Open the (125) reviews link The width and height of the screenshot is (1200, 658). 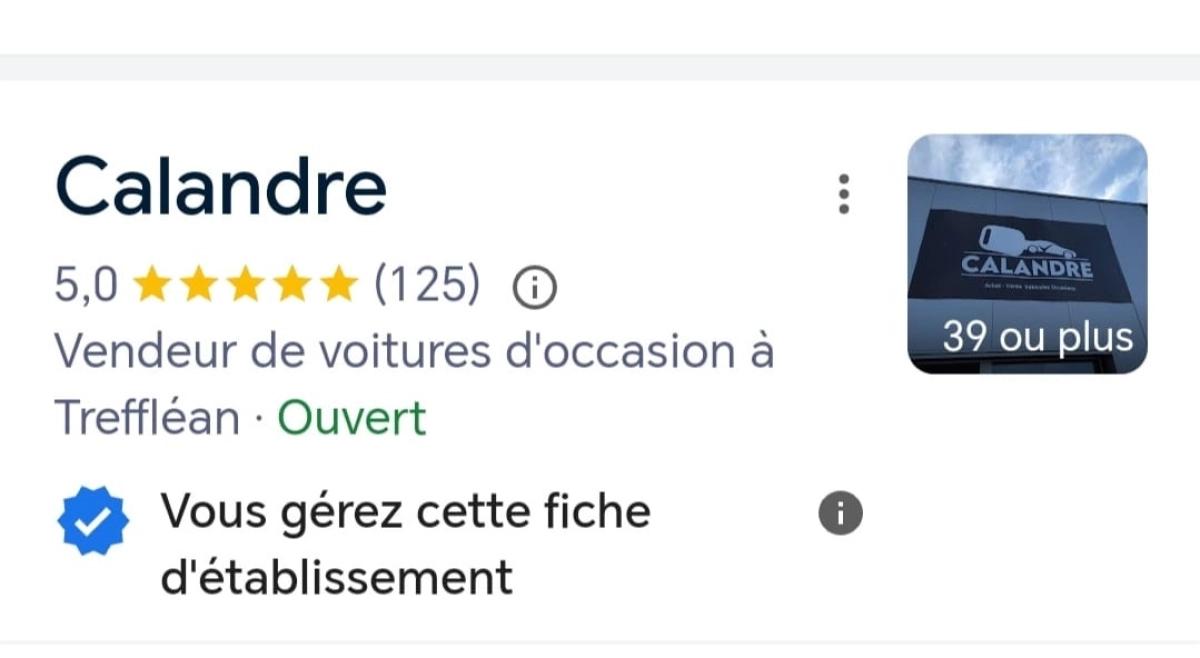(427, 286)
